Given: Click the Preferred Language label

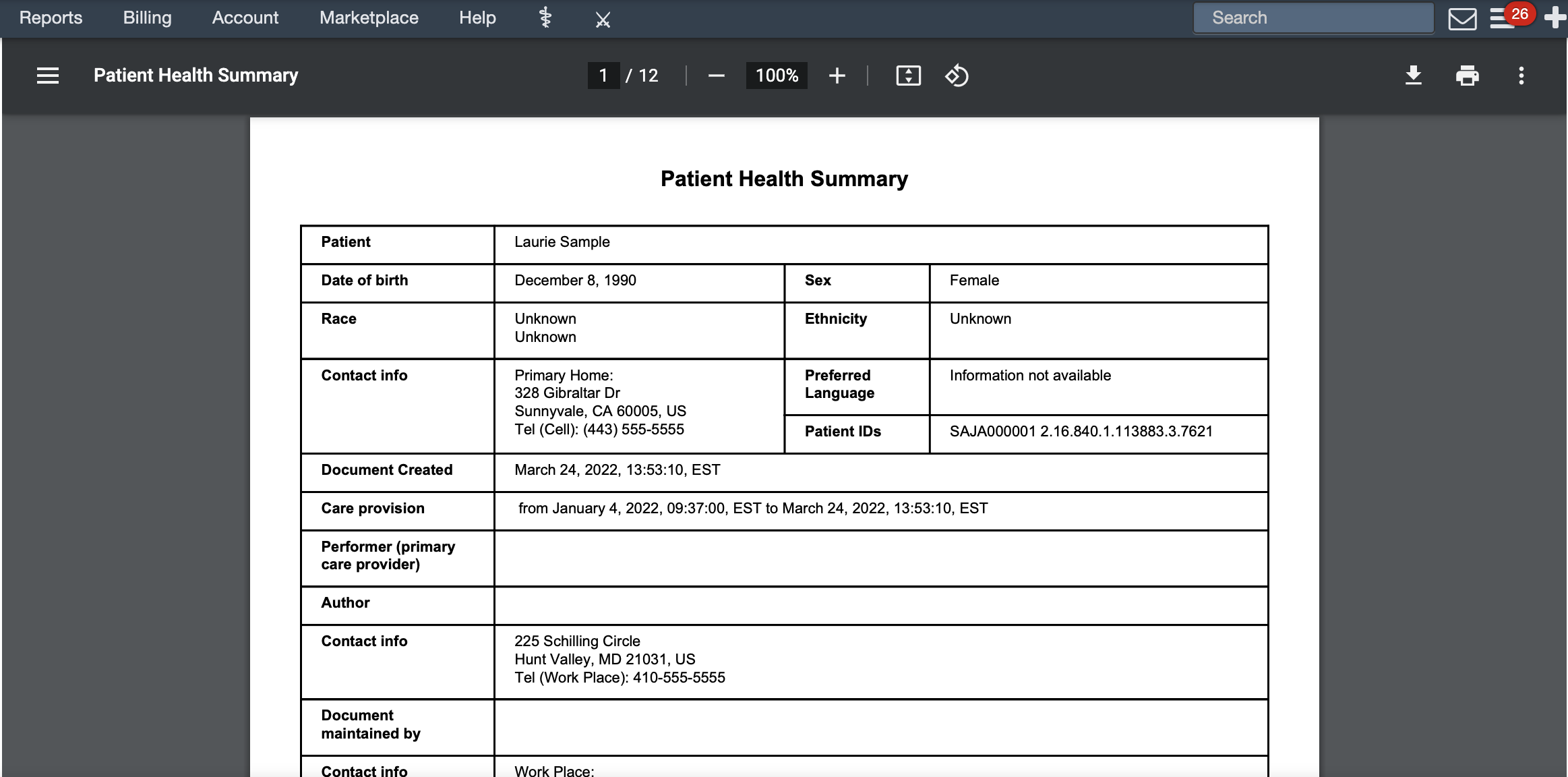Looking at the screenshot, I should pos(839,384).
